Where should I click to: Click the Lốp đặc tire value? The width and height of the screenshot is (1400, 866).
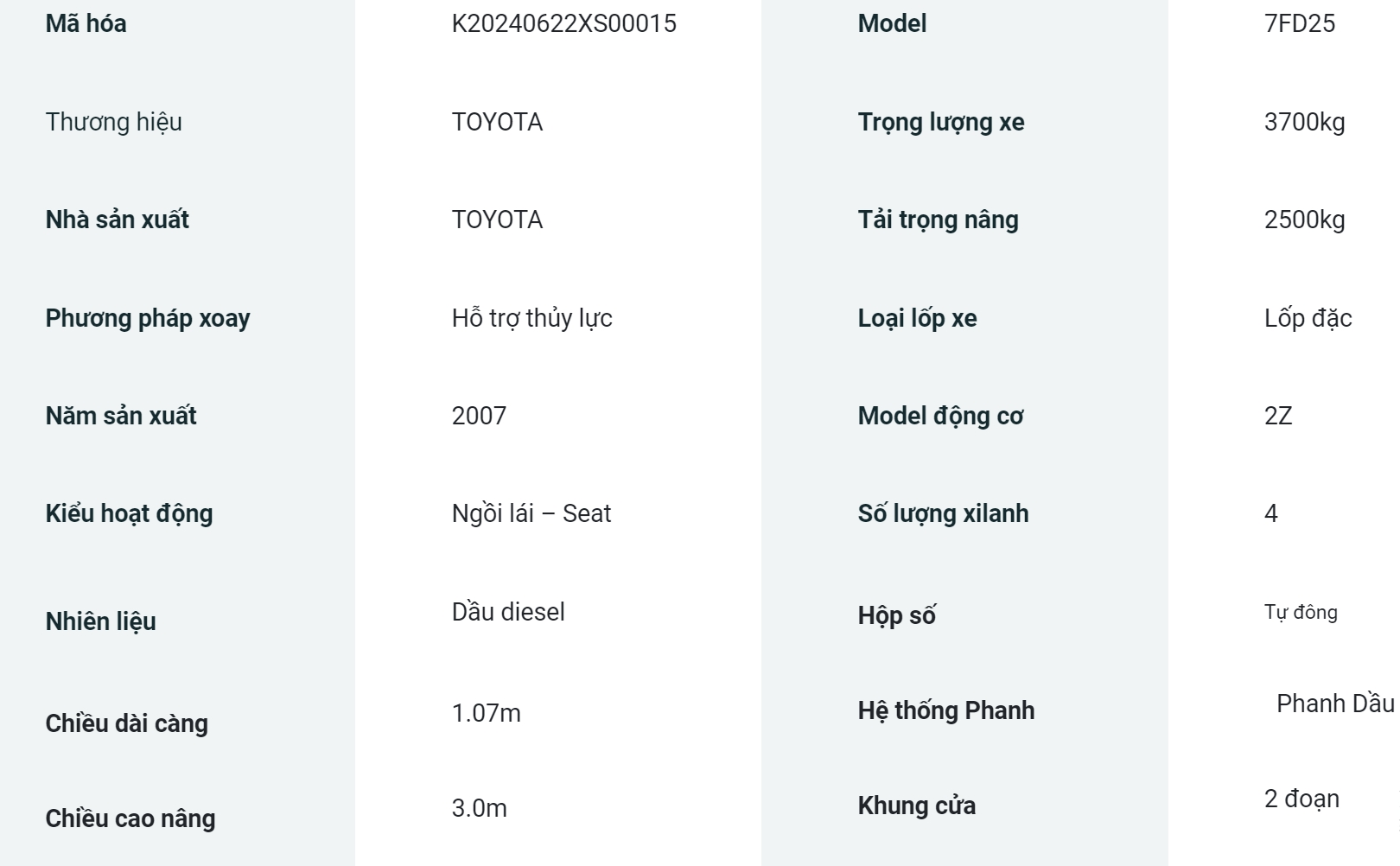(1308, 318)
